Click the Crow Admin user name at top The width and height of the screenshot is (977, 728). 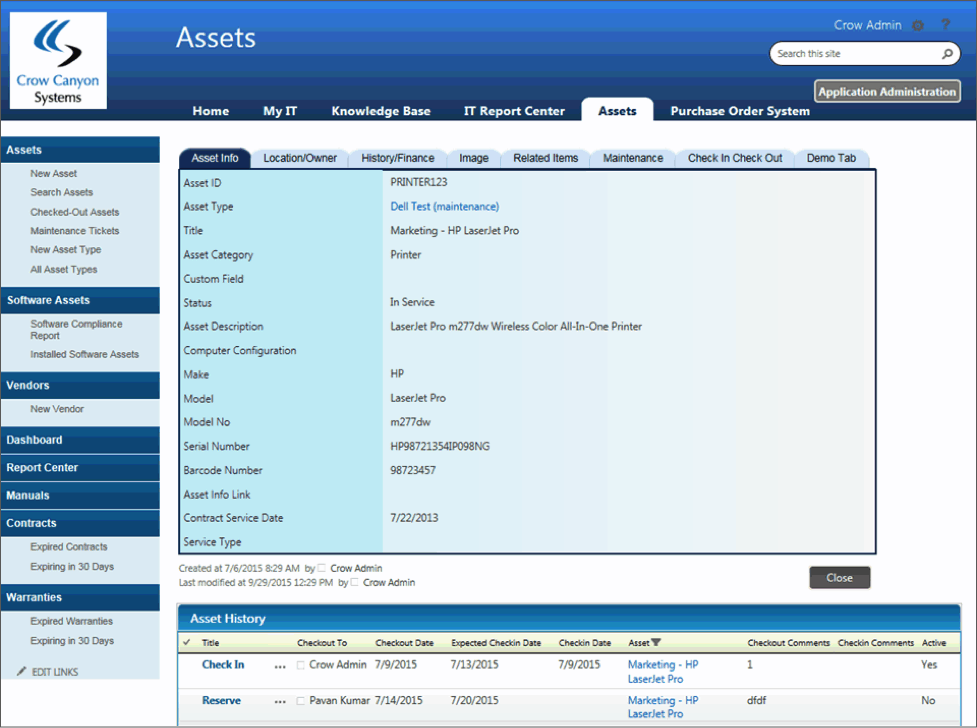[867, 25]
